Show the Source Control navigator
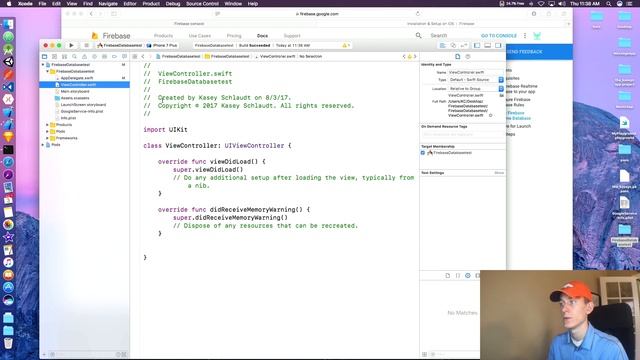Screen dimensions: 640x360 54,56
